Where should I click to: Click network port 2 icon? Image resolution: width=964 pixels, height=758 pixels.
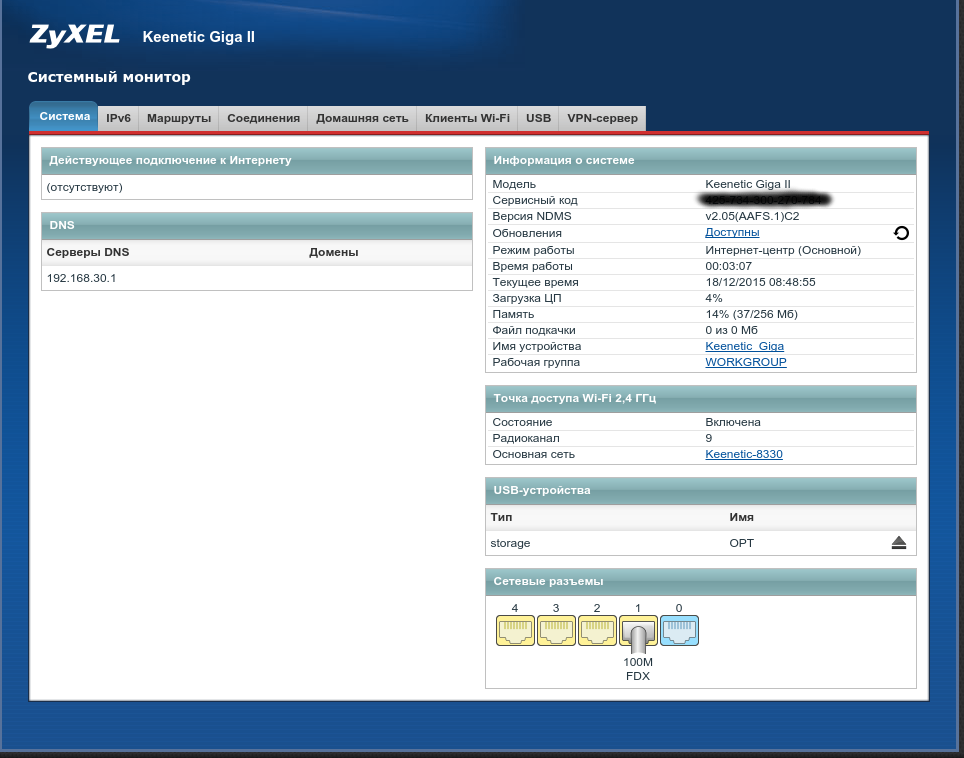[x=597, y=630]
